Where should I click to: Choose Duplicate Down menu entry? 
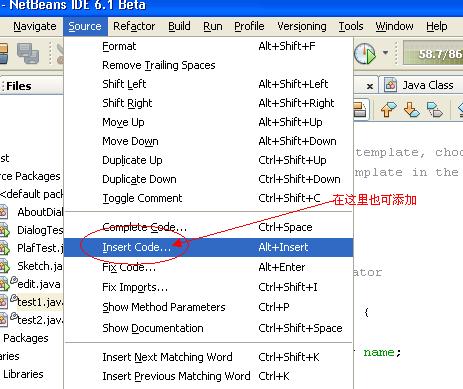pyautogui.click(x=208, y=179)
